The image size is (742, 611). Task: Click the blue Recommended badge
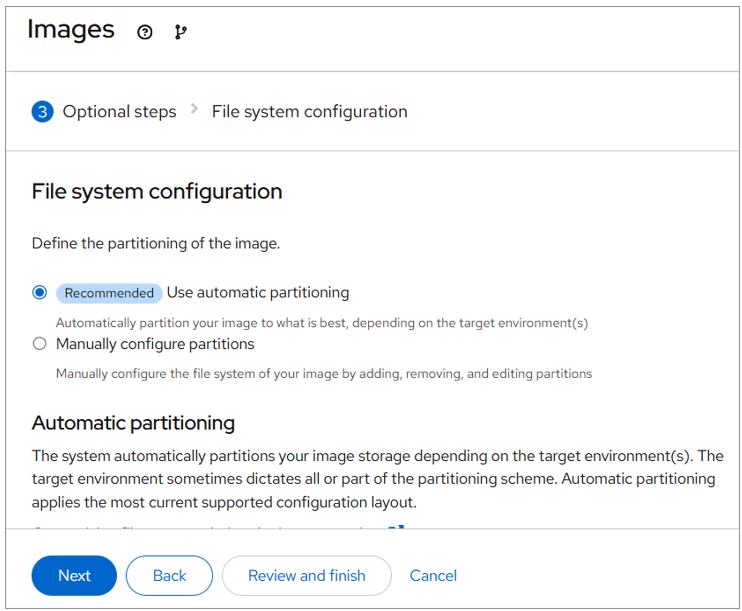click(x=109, y=293)
